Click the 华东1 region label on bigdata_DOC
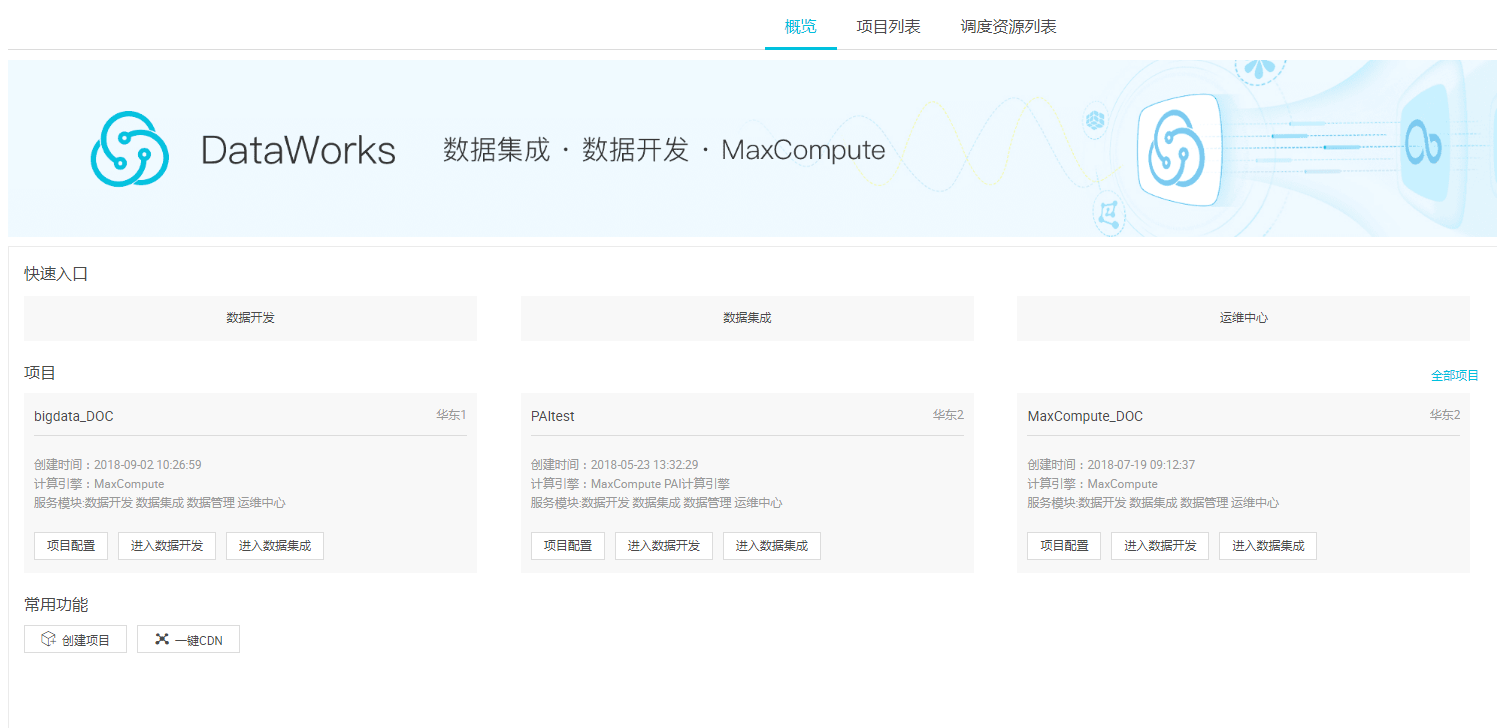The image size is (1497, 728). pos(451,414)
